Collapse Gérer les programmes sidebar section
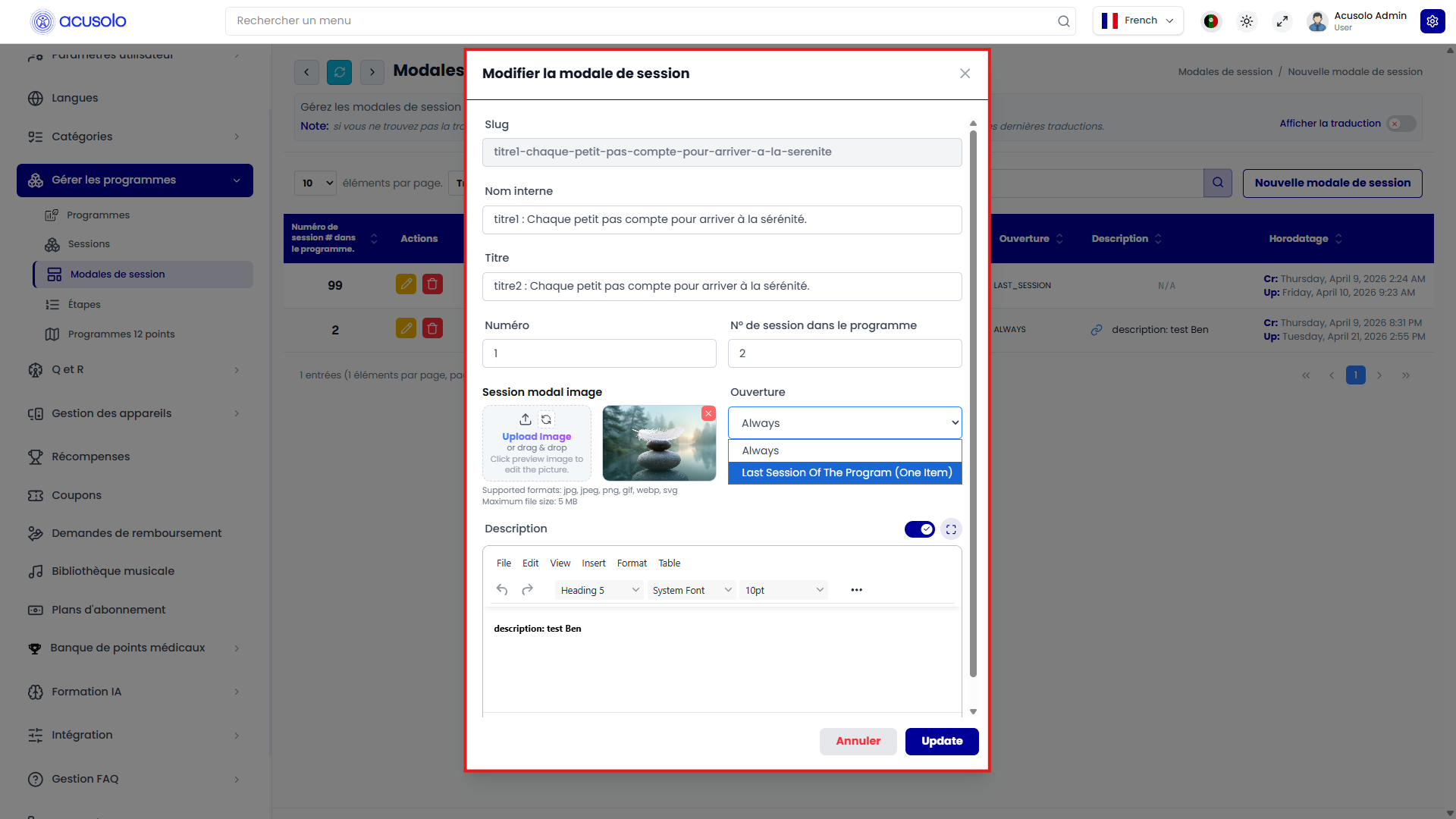1456x819 pixels. click(x=135, y=180)
